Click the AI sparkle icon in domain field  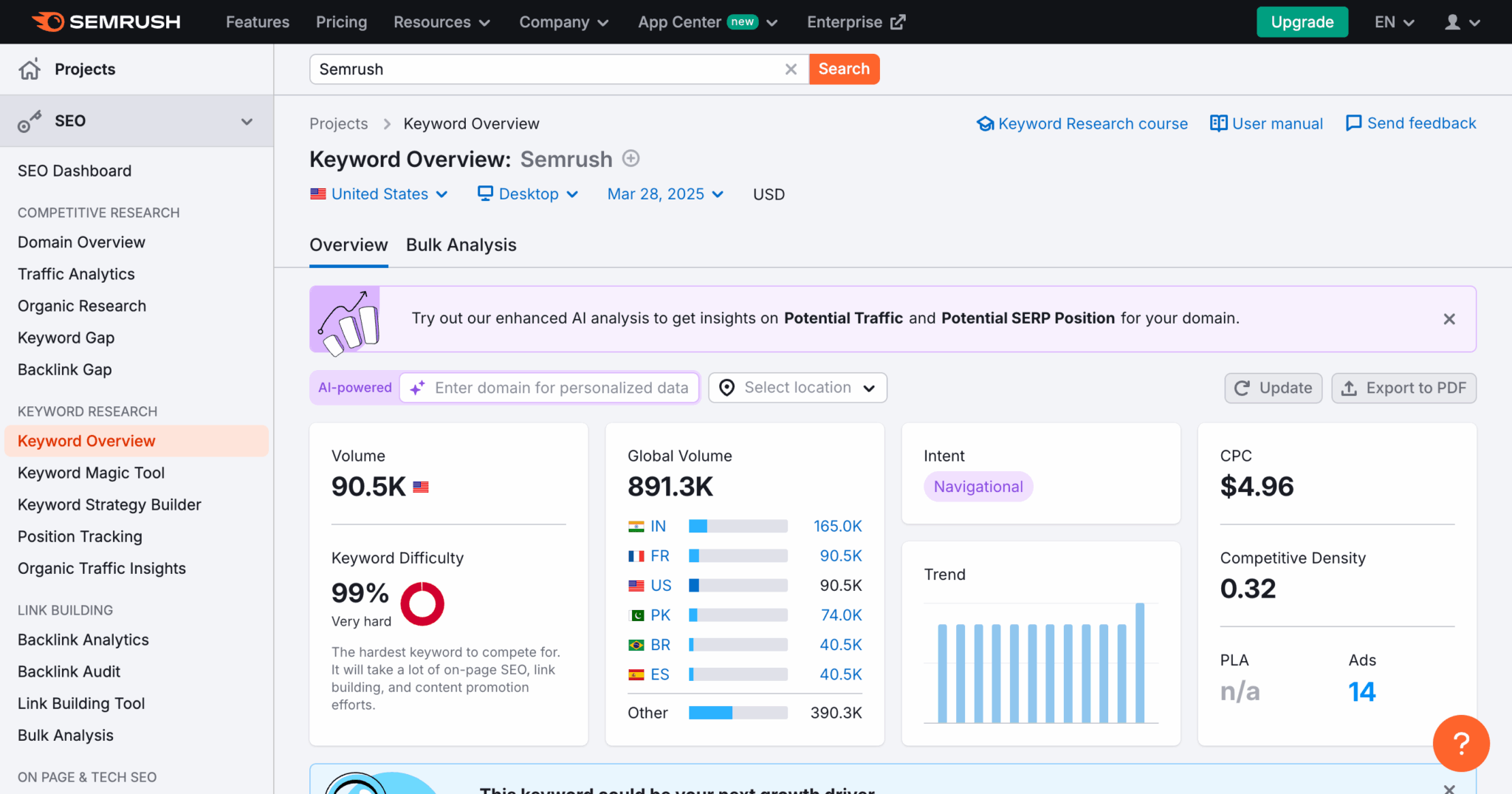(x=418, y=388)
